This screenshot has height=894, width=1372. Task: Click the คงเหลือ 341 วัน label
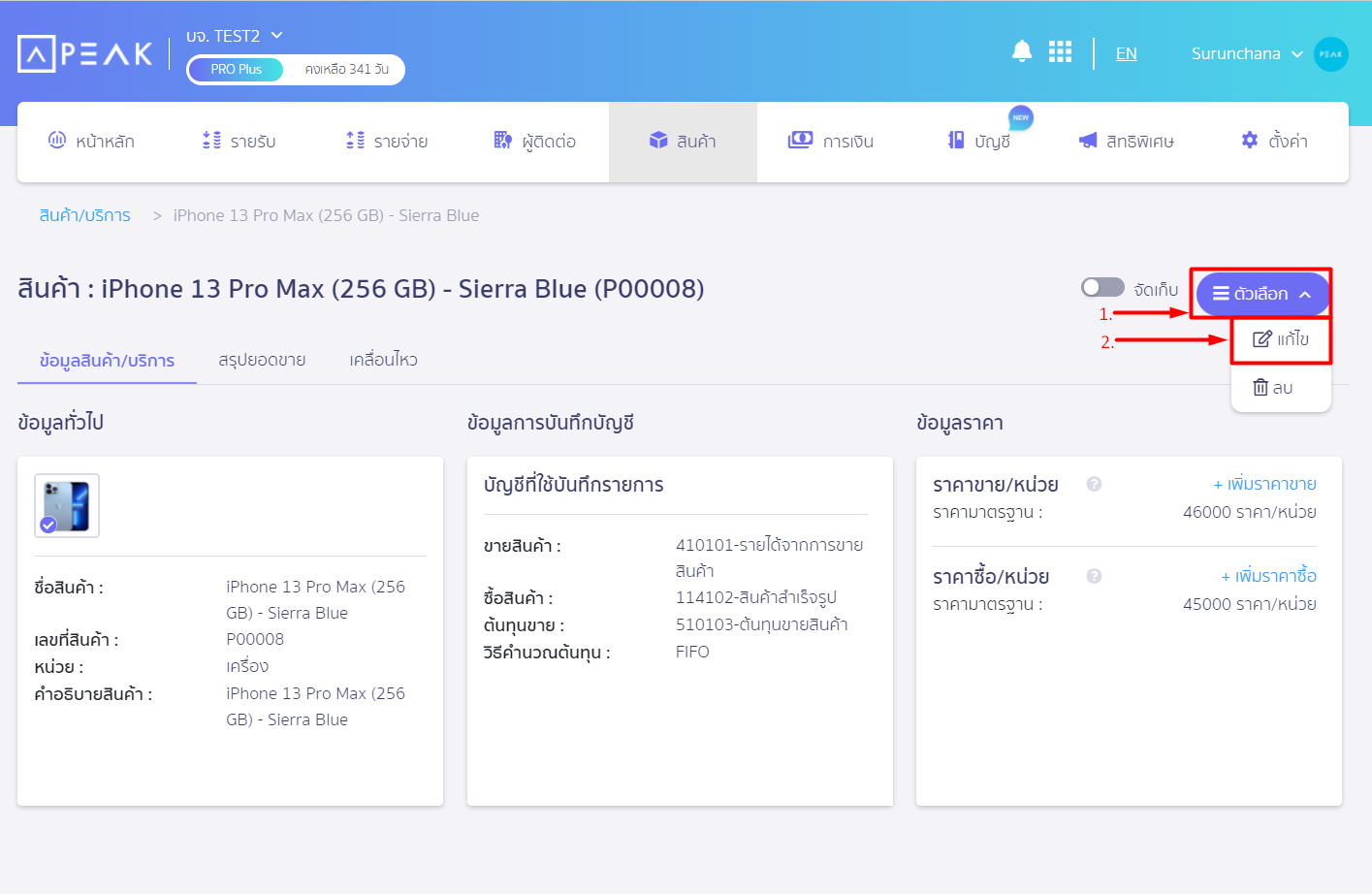coord(346,70)
